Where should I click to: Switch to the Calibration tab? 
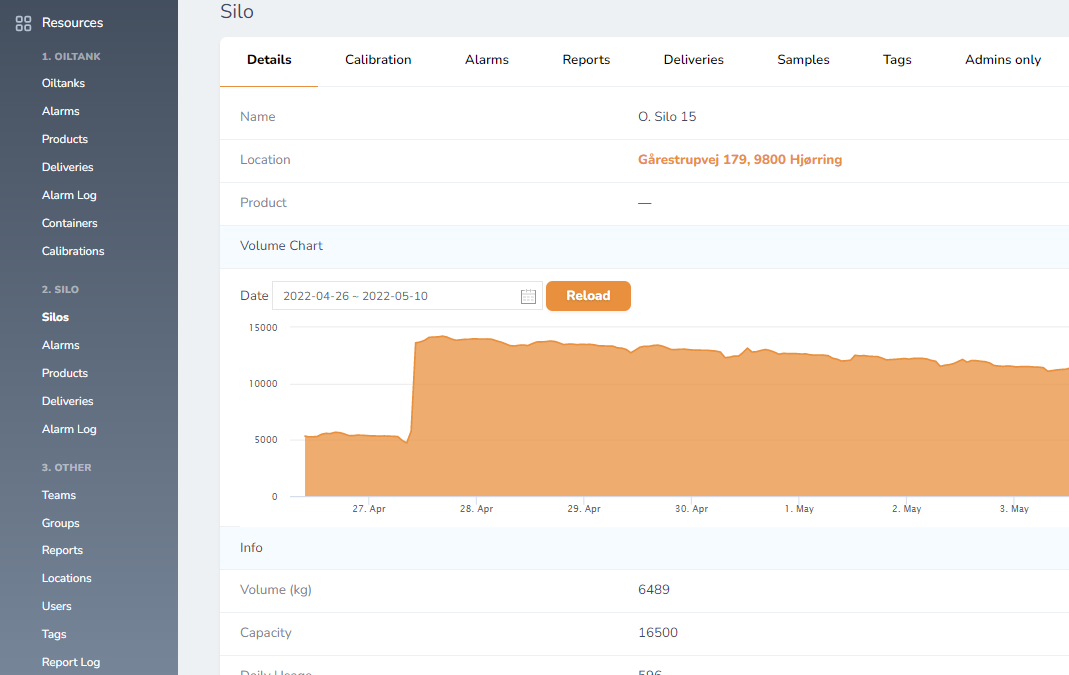click(378, 60)
